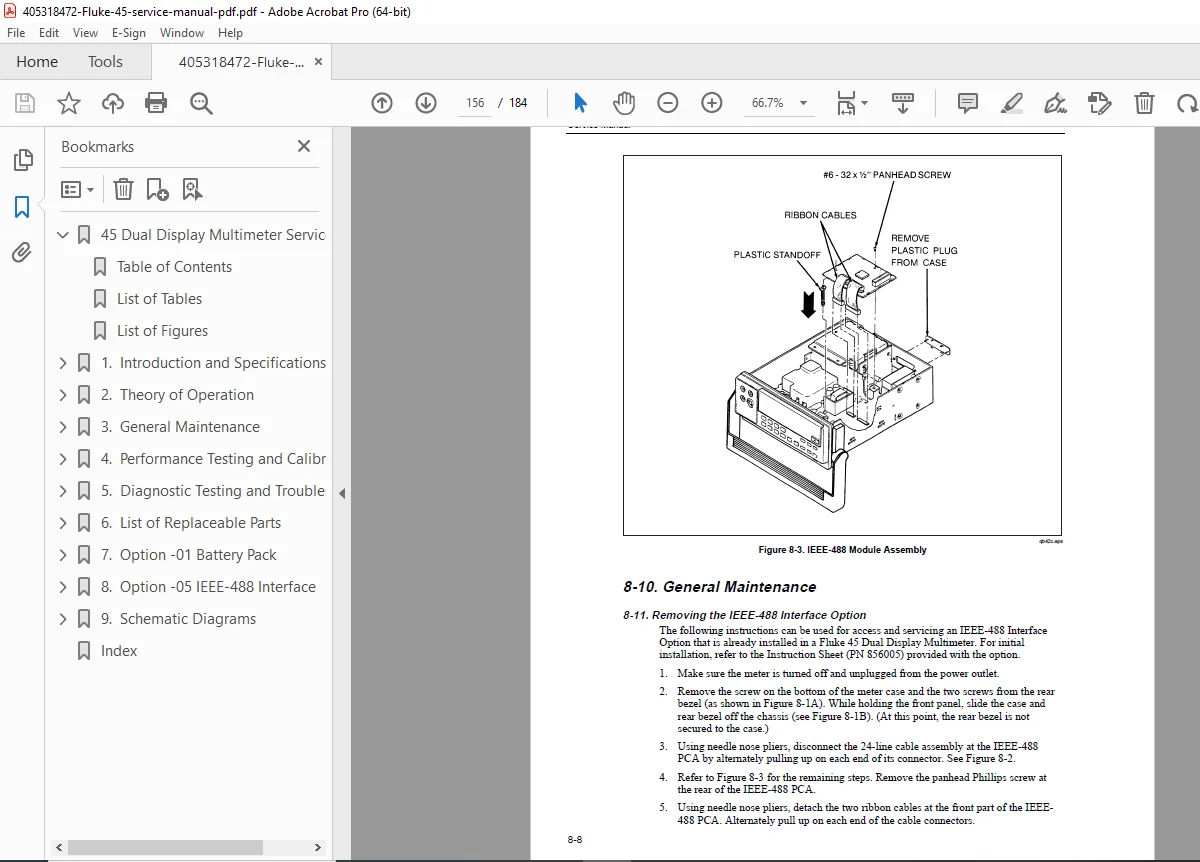Expand Theory of Operation bookmark
This screenshot has width=1200, height=862.
pyautogui.click(x=63, y=395)
